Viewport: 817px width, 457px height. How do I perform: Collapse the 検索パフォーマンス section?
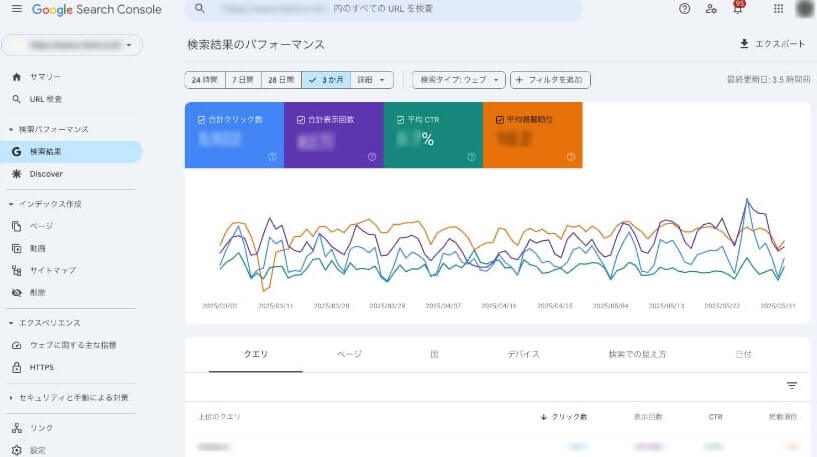(11, 129)
